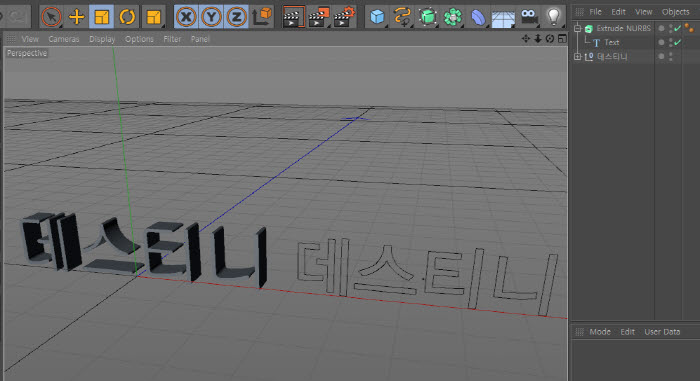This screenshot has width=700, height=381.
Task: Toggle the viewport maximize layout icon
Action: pos(562,39)
